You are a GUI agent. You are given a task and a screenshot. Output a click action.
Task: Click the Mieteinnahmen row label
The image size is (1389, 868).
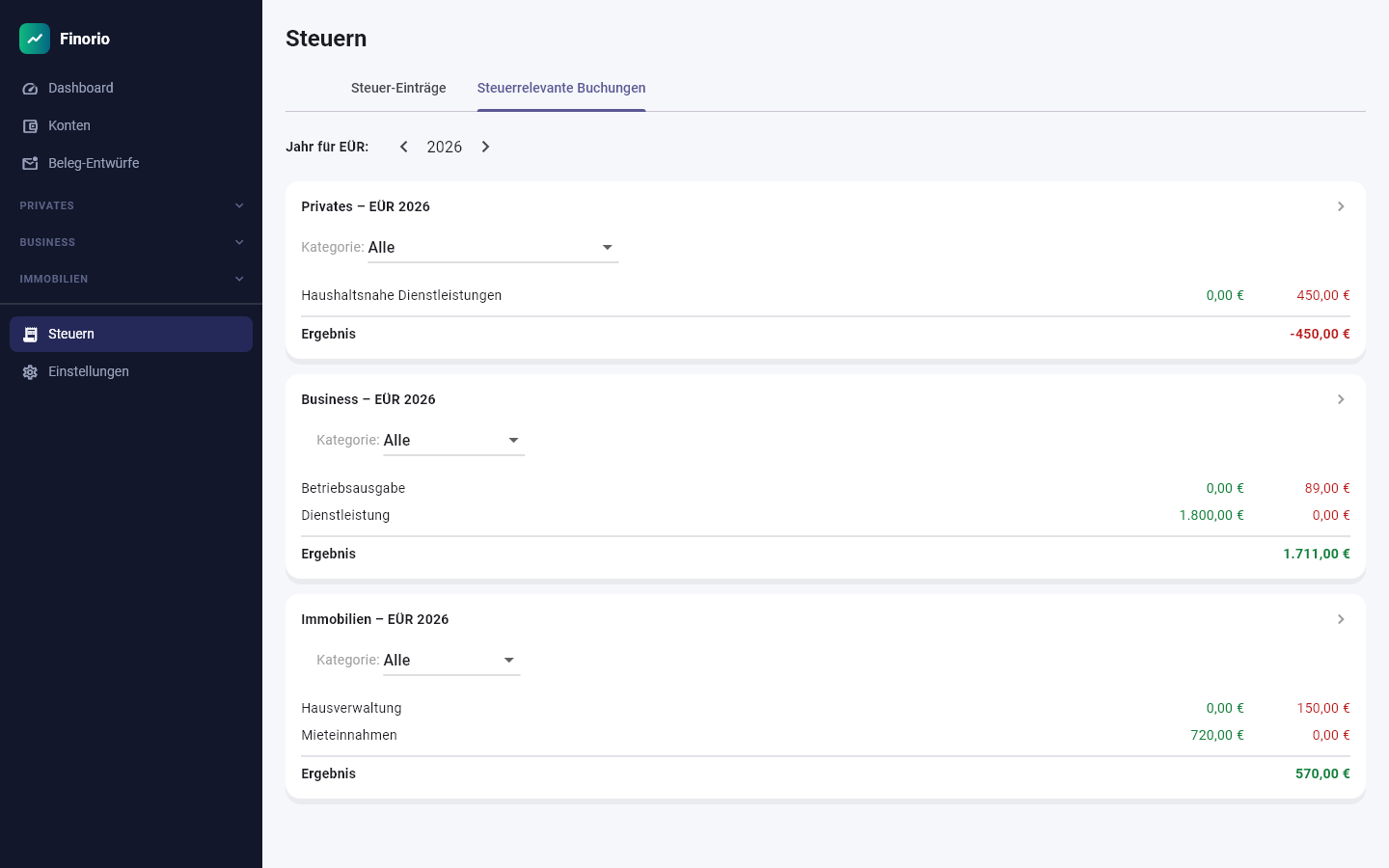[x=349, y=735]
